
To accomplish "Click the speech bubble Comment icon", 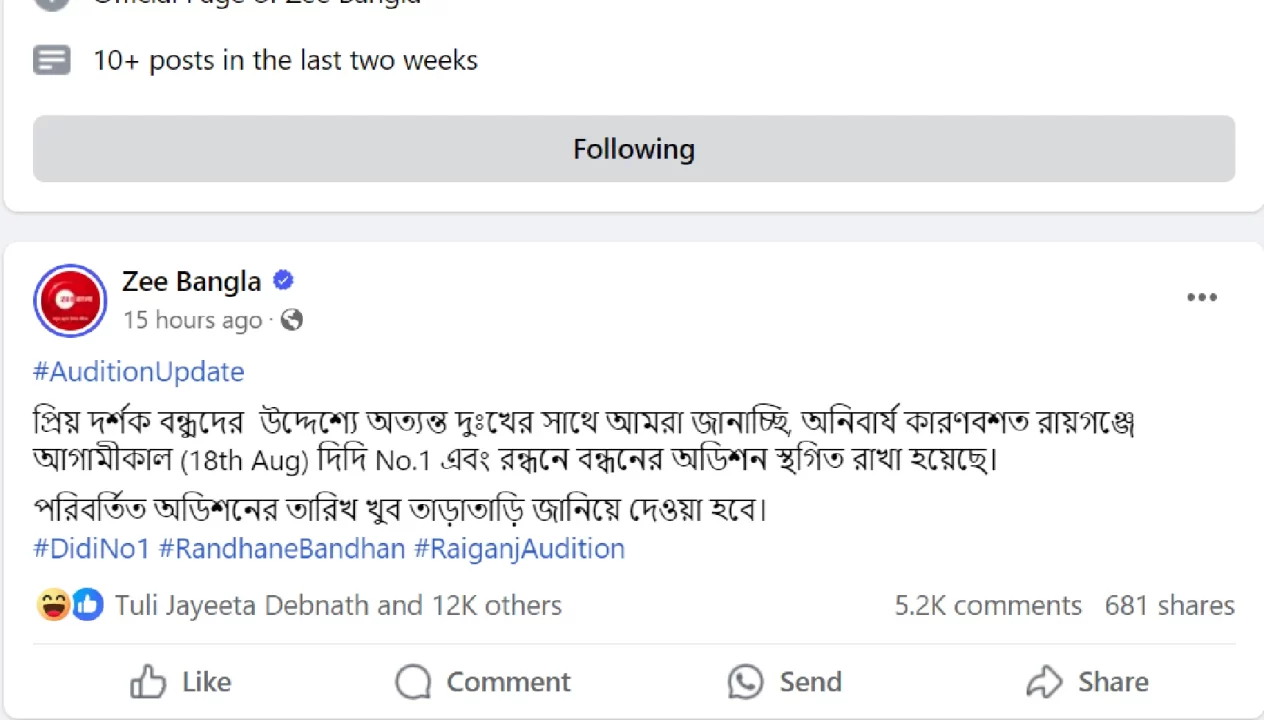I will click(412, 682).
